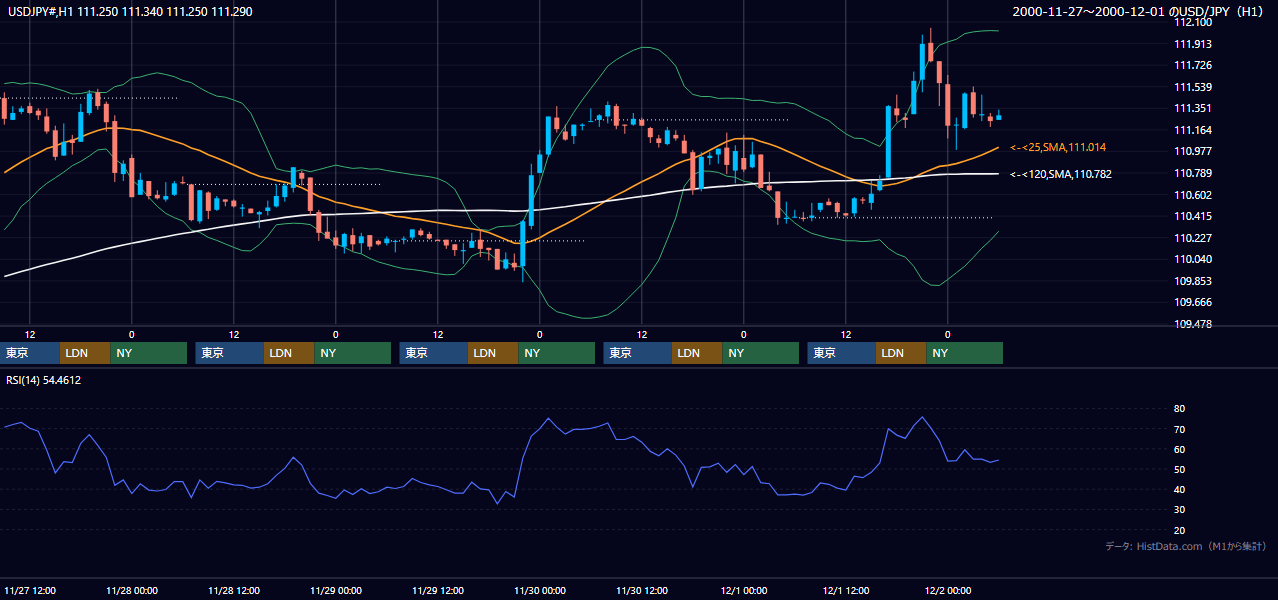The width and height of the screenshot is (1278, 600).
Task: Click the 11/28 12:00 time label
Action: coord(233,590)
